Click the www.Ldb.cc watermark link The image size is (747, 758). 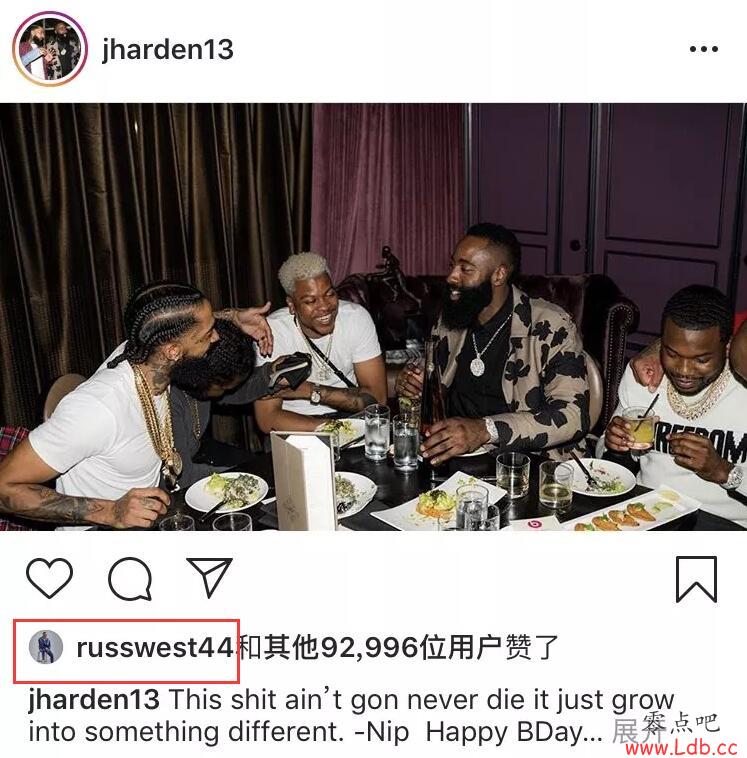pos(681,748)
